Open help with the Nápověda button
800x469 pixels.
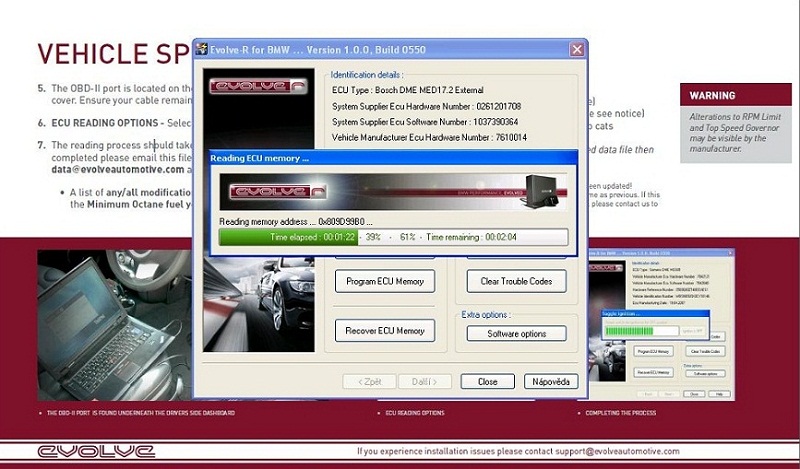click(x=551, y=381)
